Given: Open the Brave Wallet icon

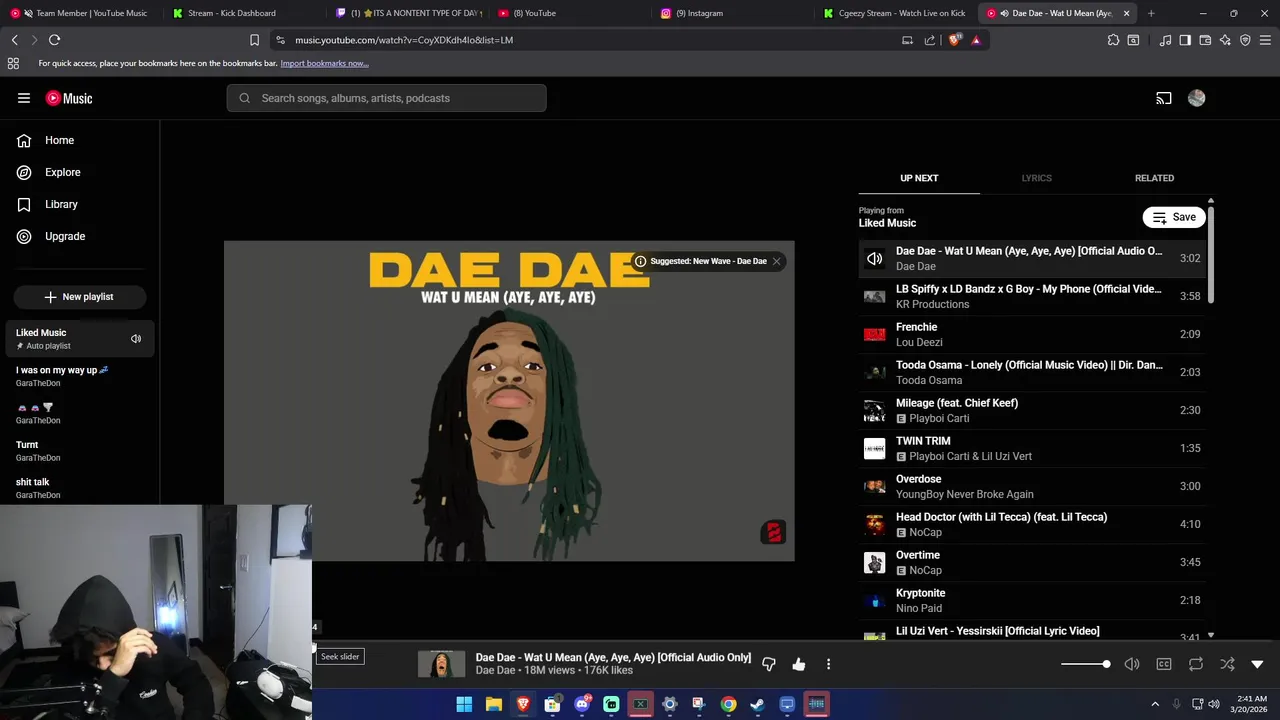Looking at the screenshot, I should pos(1205,40).
